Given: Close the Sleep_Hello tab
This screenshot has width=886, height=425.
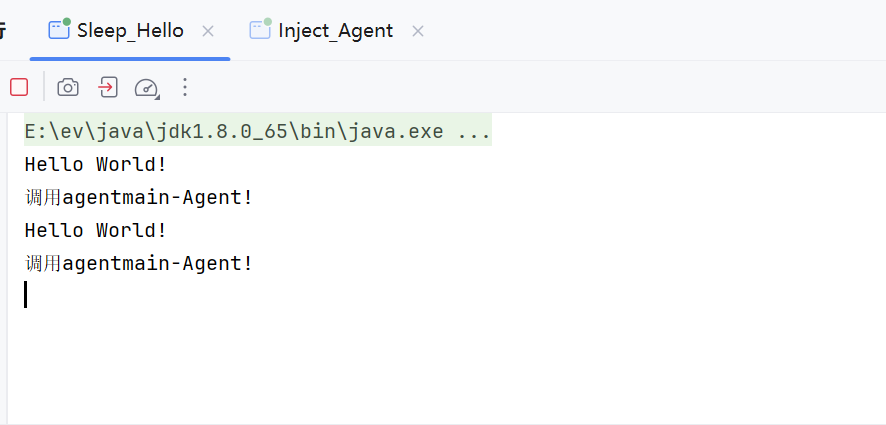Looking at the screenshot, I should point(208,32).
